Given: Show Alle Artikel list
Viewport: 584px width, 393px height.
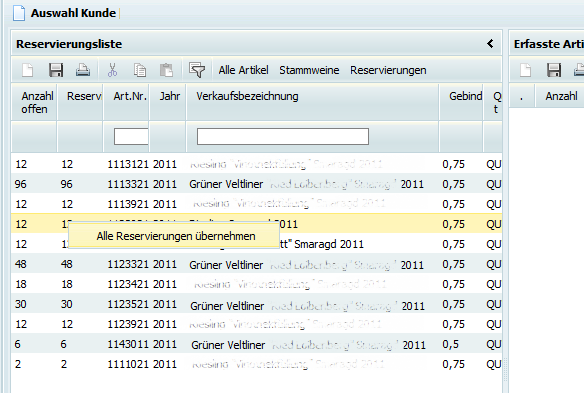Looking at the screenshot, I should coord(243,70).
